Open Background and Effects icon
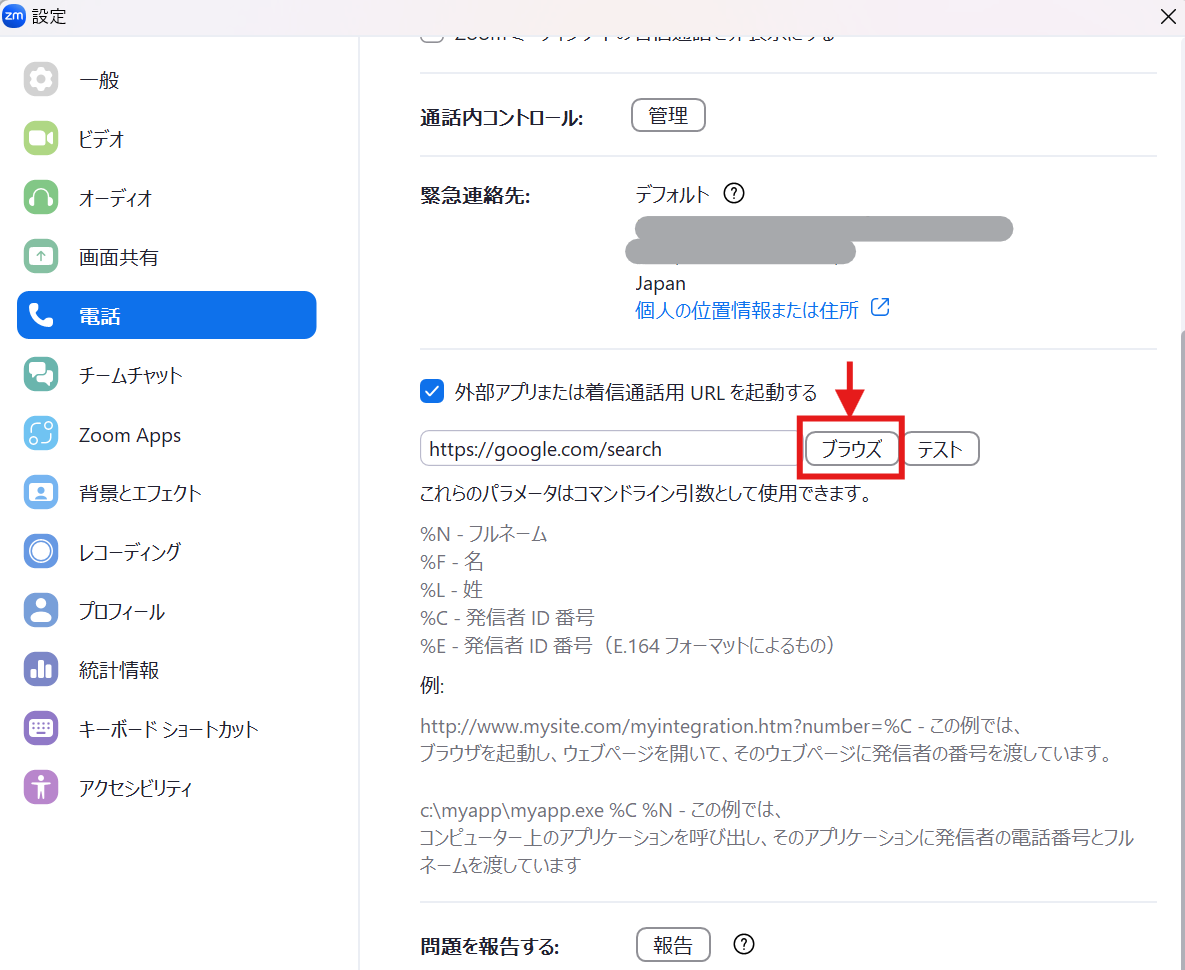This screenshot has width=1185, height=970. click(x=41, y=493)
